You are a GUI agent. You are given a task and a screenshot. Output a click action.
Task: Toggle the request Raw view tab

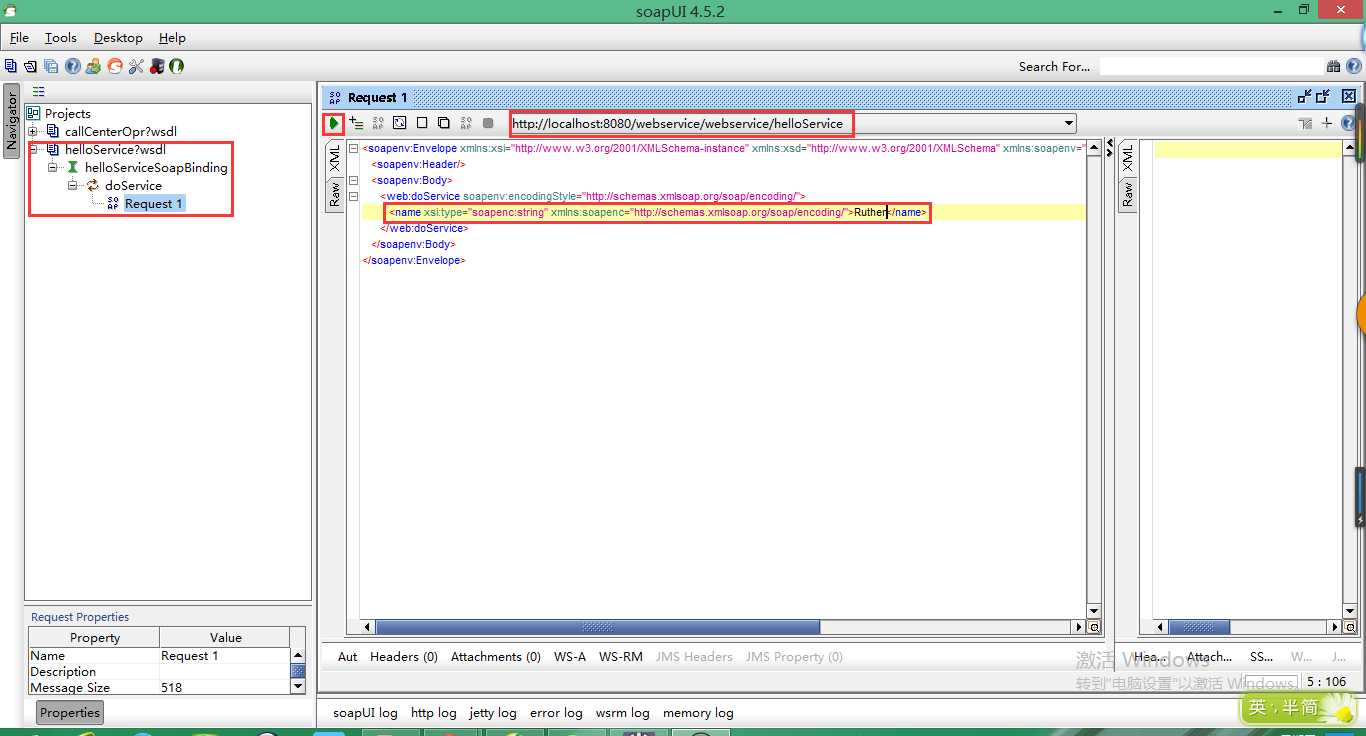335,194
